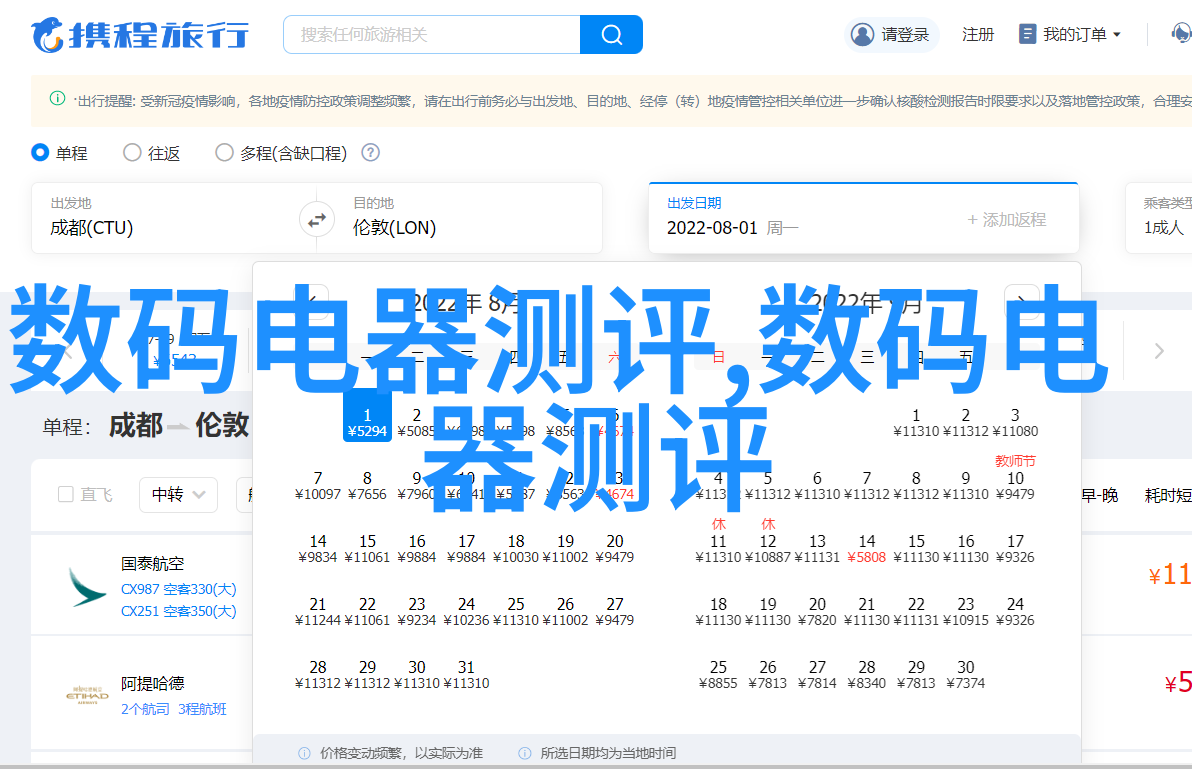The image size is (1192, 769).
Task: Click the info icon beside 所选日期均为当地时间
Action: click(525, 753)
